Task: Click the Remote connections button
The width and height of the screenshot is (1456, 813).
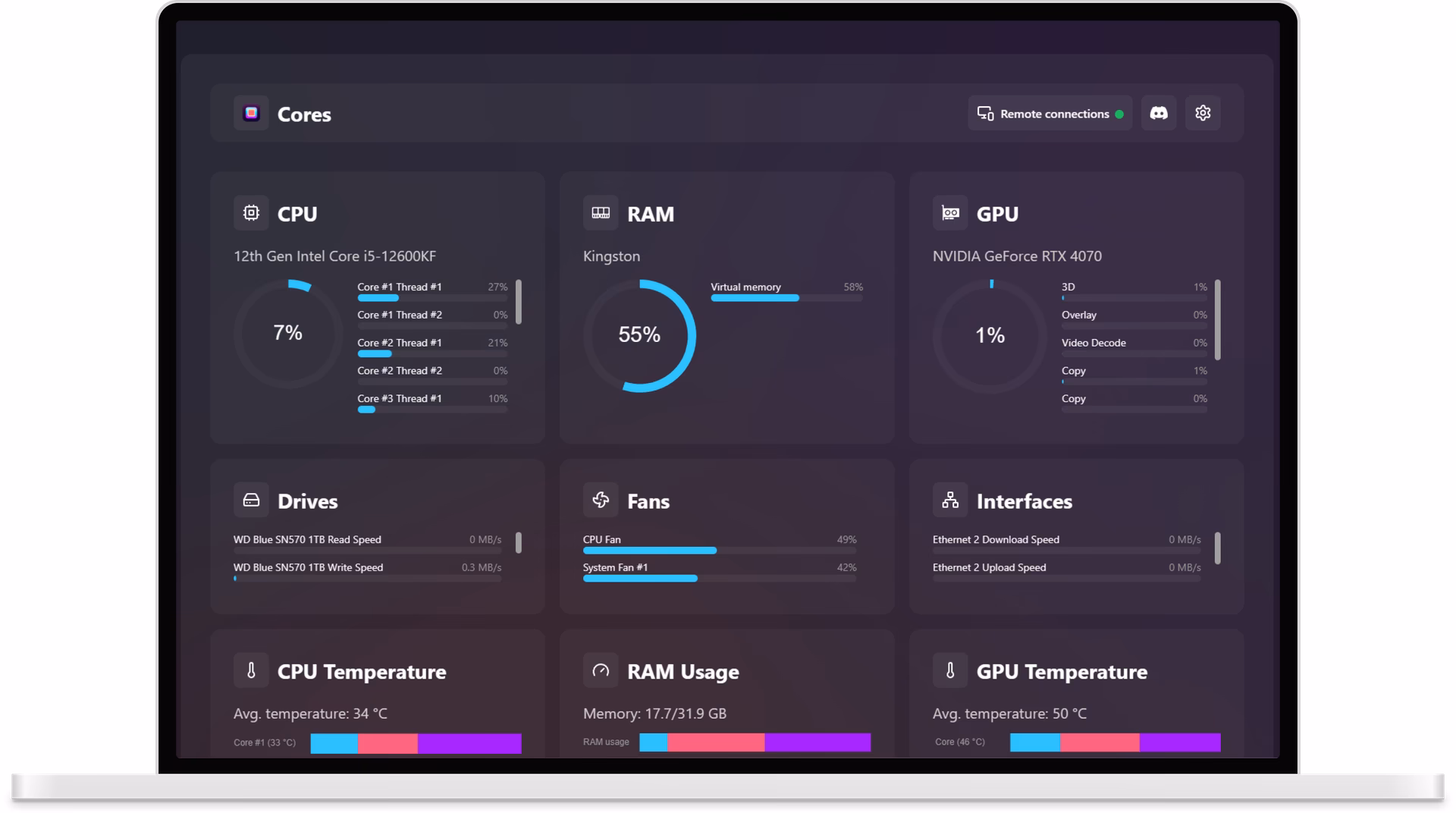Action: pos(1050,113)
